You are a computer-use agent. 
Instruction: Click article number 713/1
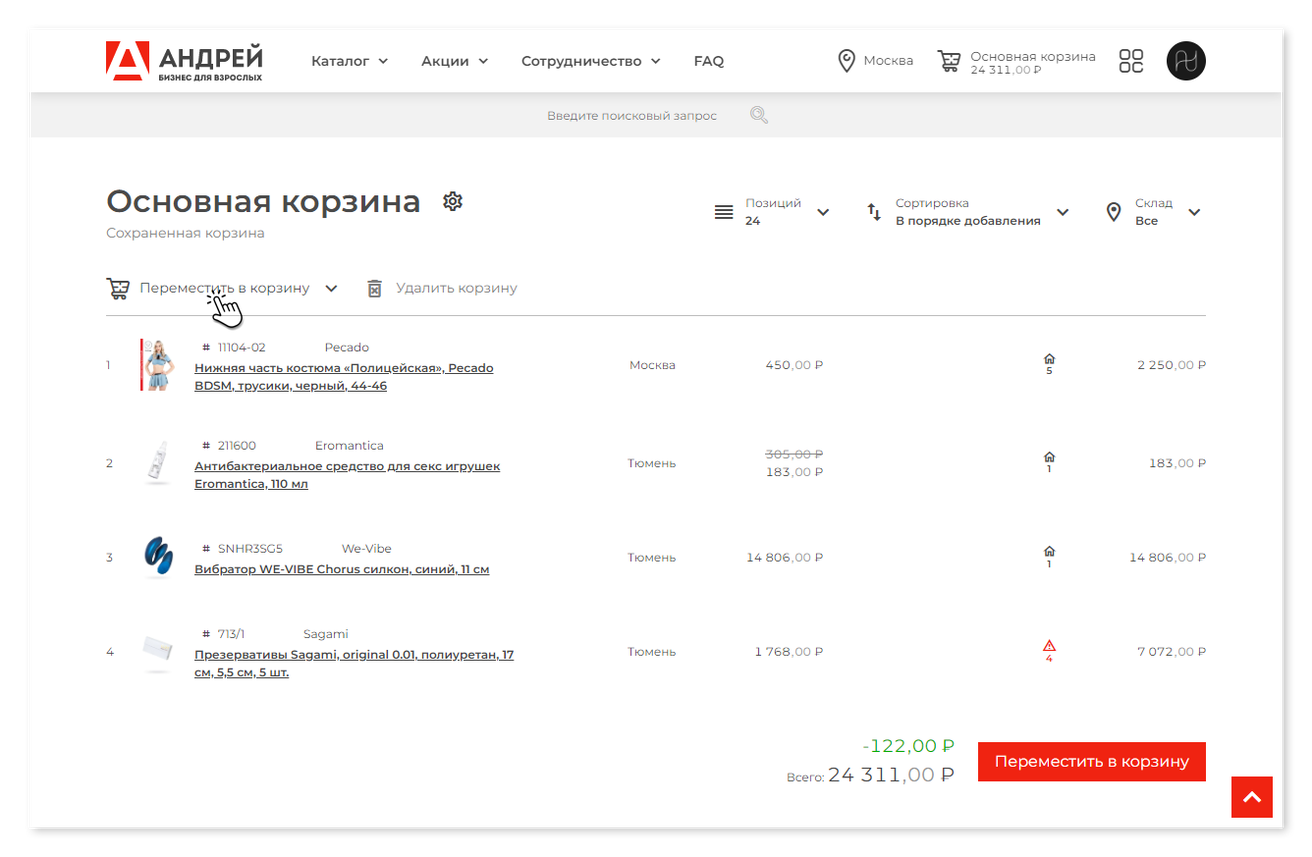(231, 634)
